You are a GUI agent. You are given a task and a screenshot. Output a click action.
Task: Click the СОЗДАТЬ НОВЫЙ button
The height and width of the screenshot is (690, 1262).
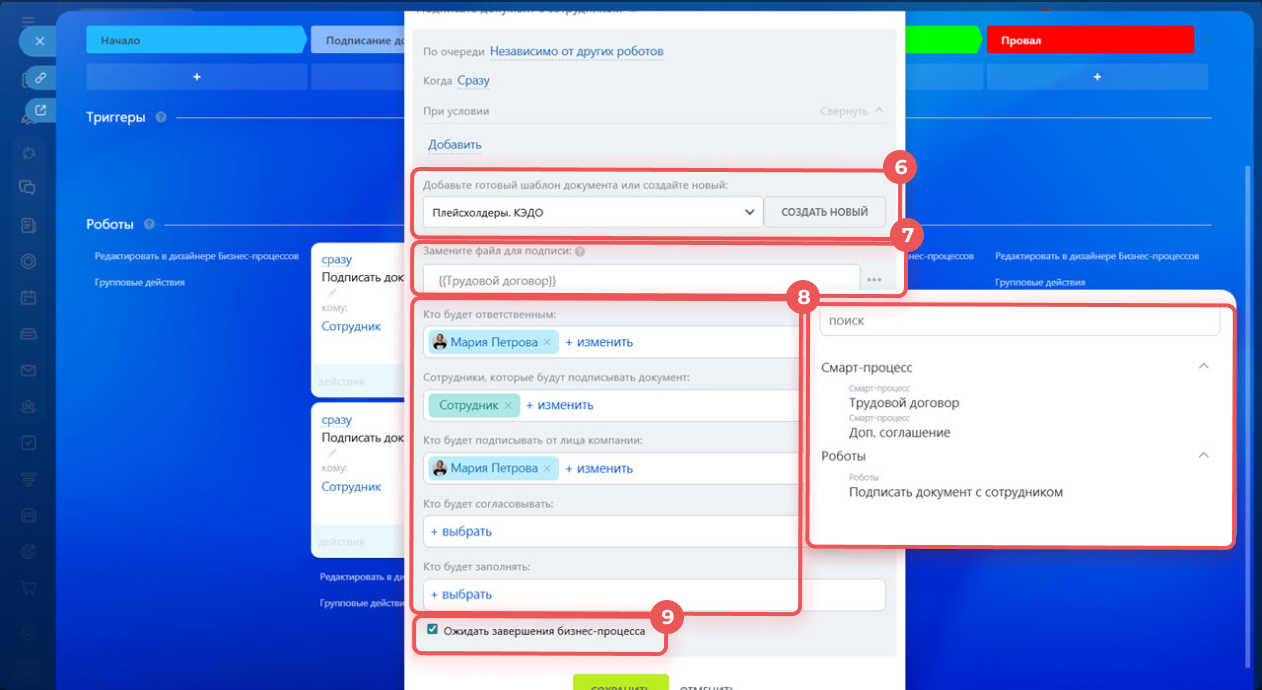click(x=824, y=212)
